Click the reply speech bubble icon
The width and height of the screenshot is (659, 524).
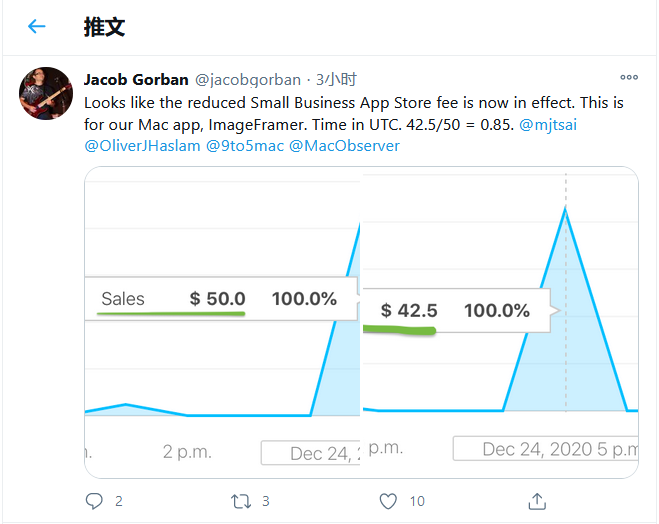94,500
